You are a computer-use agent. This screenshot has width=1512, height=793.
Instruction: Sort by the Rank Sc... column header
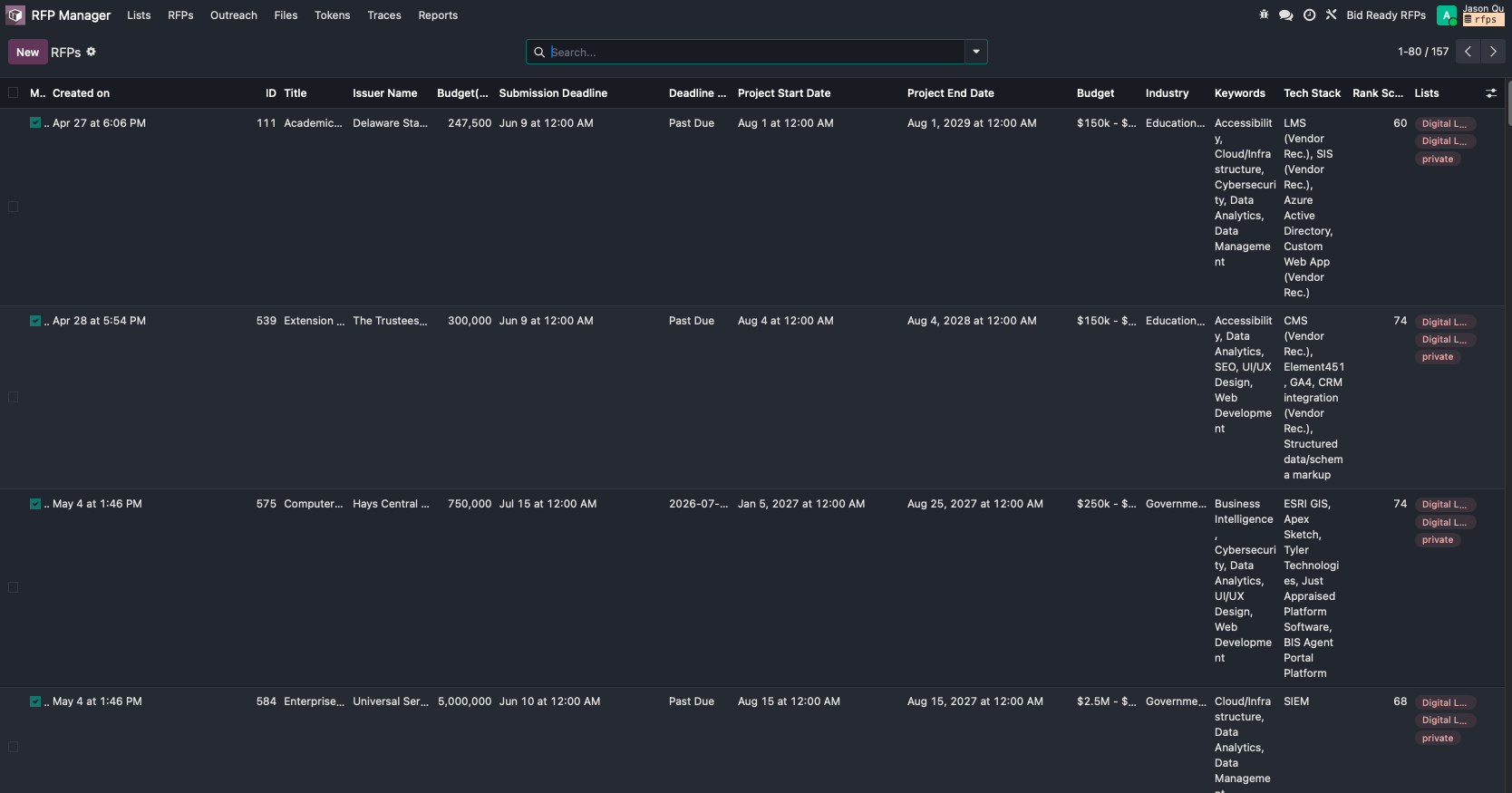click(x=1378, y=93)
